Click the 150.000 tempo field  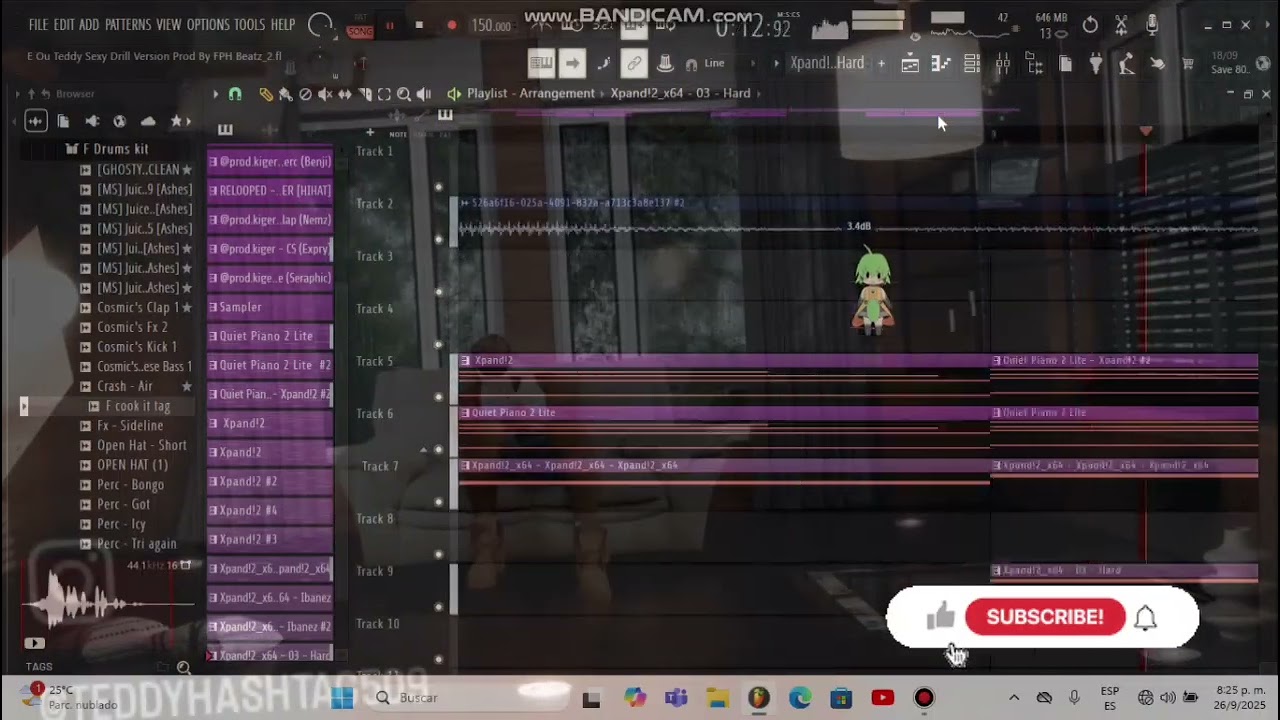[491, 26]
